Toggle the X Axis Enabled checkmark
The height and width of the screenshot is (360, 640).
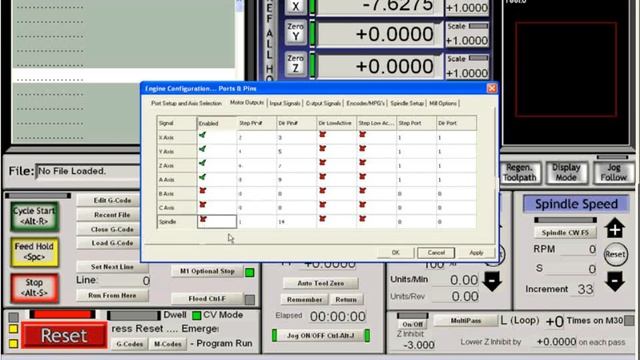tap(202, 135)
